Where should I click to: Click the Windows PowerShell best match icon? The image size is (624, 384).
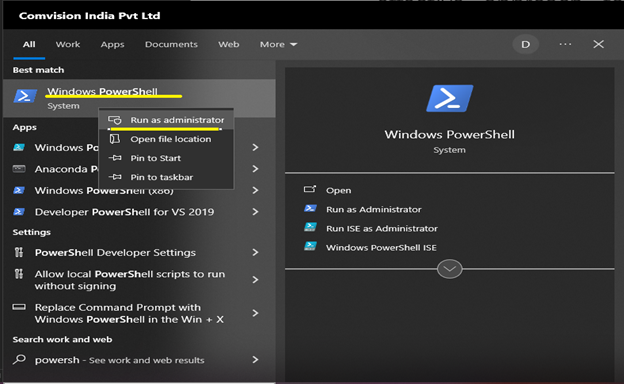pos(25,96)
